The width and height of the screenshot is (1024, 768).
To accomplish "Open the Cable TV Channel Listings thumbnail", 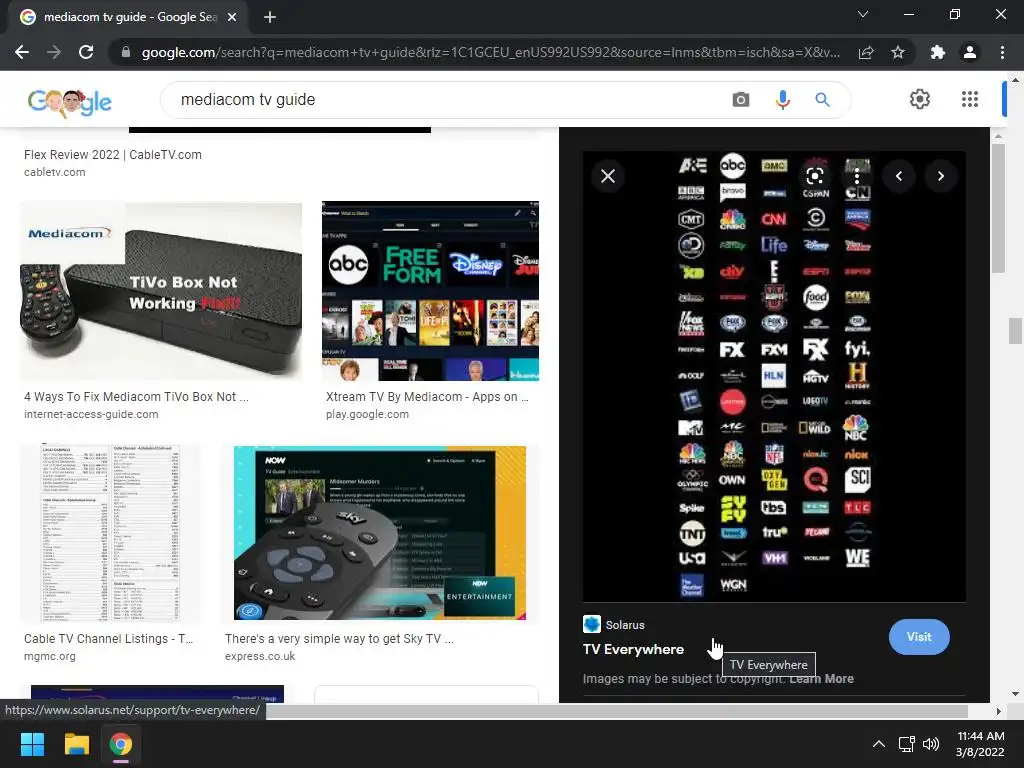I will [x=110, y=533].
